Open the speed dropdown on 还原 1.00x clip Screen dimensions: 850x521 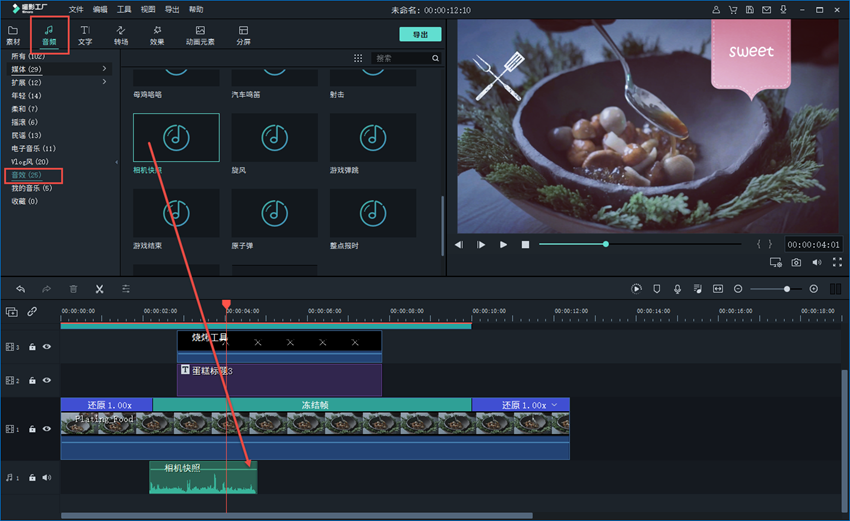click(555, 405)
